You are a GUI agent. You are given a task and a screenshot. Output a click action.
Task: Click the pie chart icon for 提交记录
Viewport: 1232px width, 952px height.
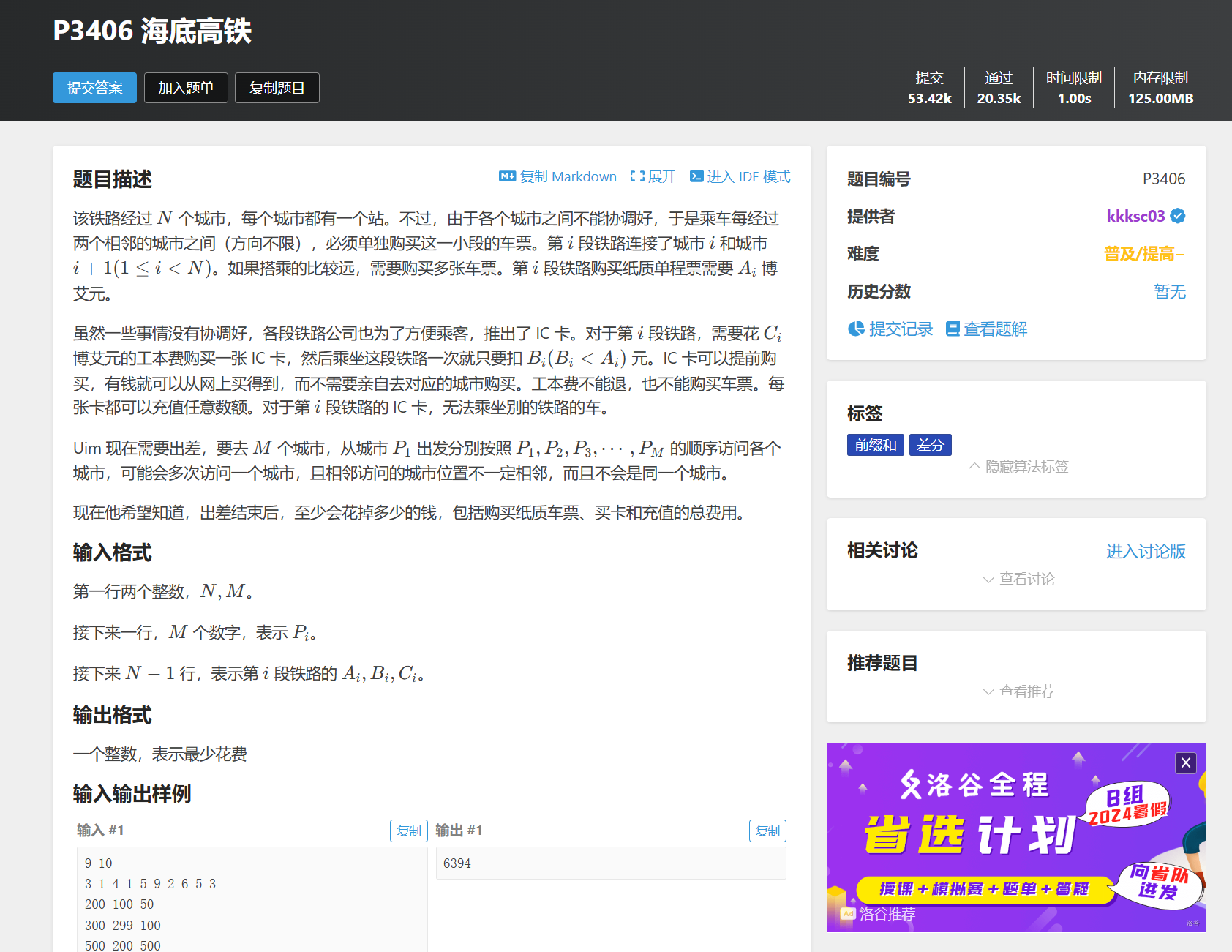coord(856,329)
